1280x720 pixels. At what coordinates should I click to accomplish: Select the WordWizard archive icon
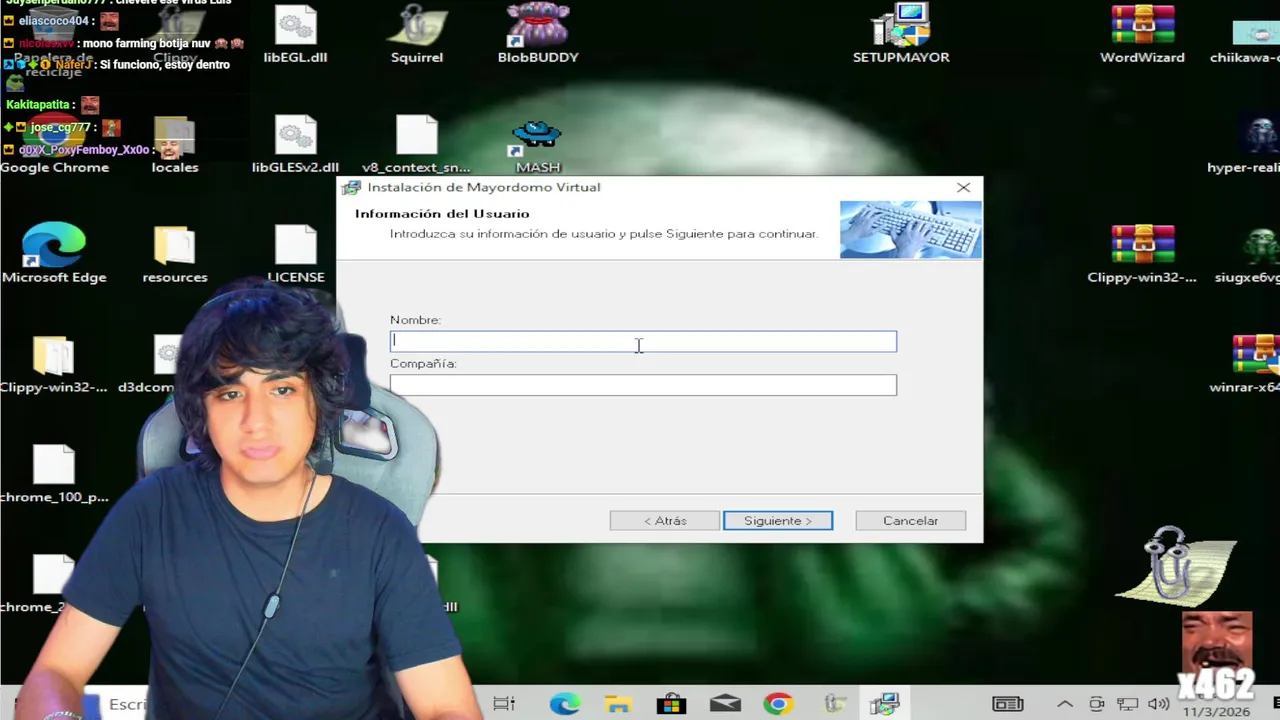tap(1142, 35)
